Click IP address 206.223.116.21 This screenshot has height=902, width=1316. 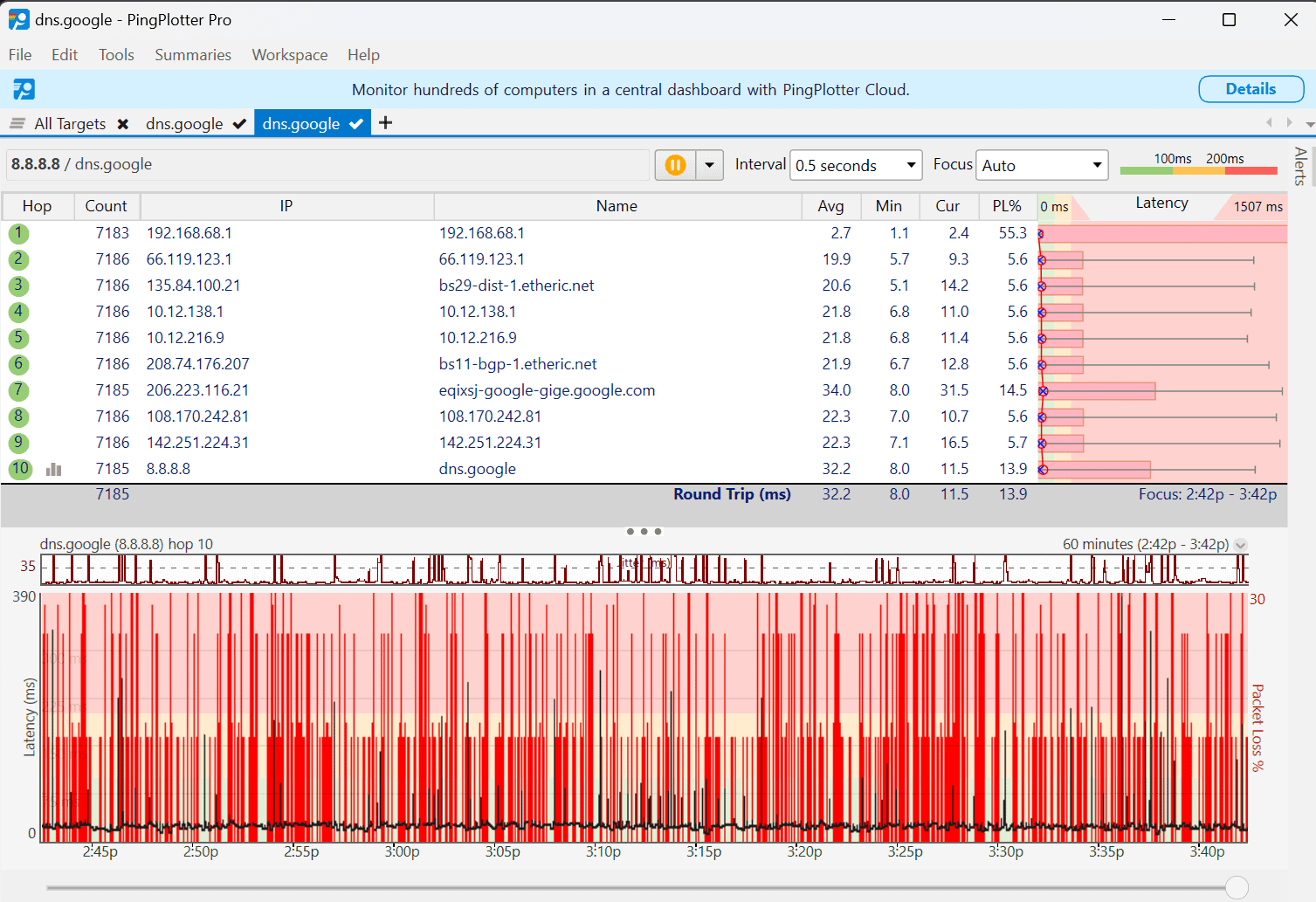(197, 390)
